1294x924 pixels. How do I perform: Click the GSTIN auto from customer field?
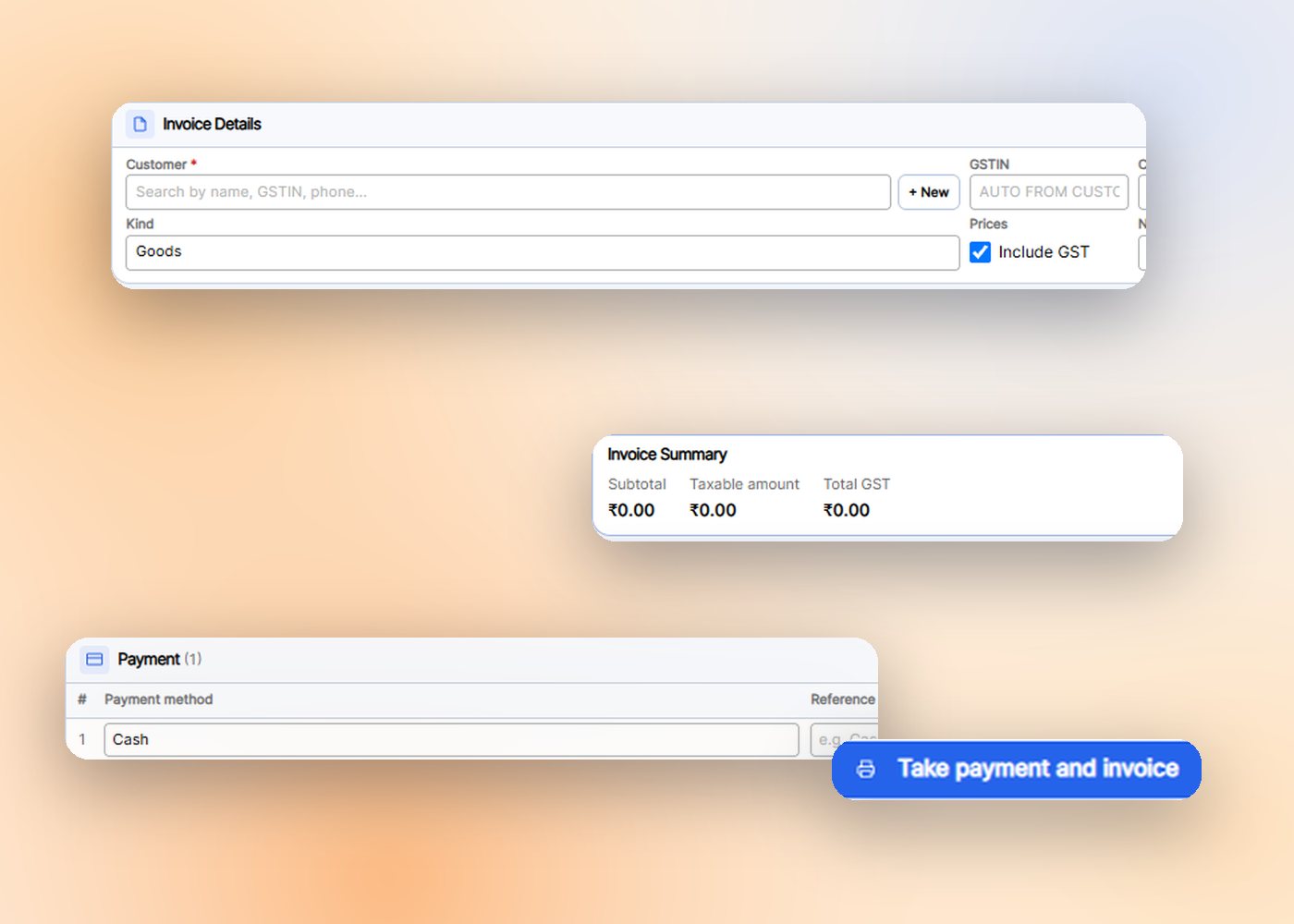[x=1049, y=192]
